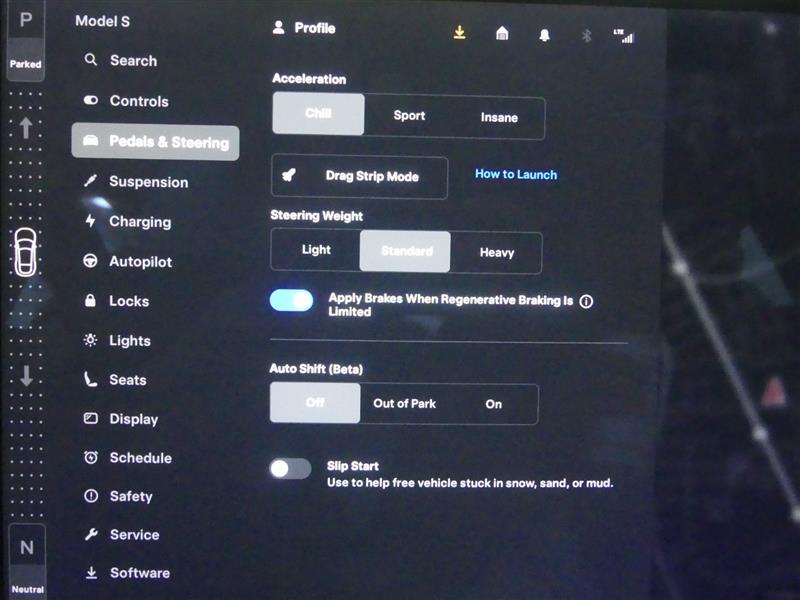Tap the Acceleration section heading
This screenshot has height=600, width=800.
pos(309,79)
